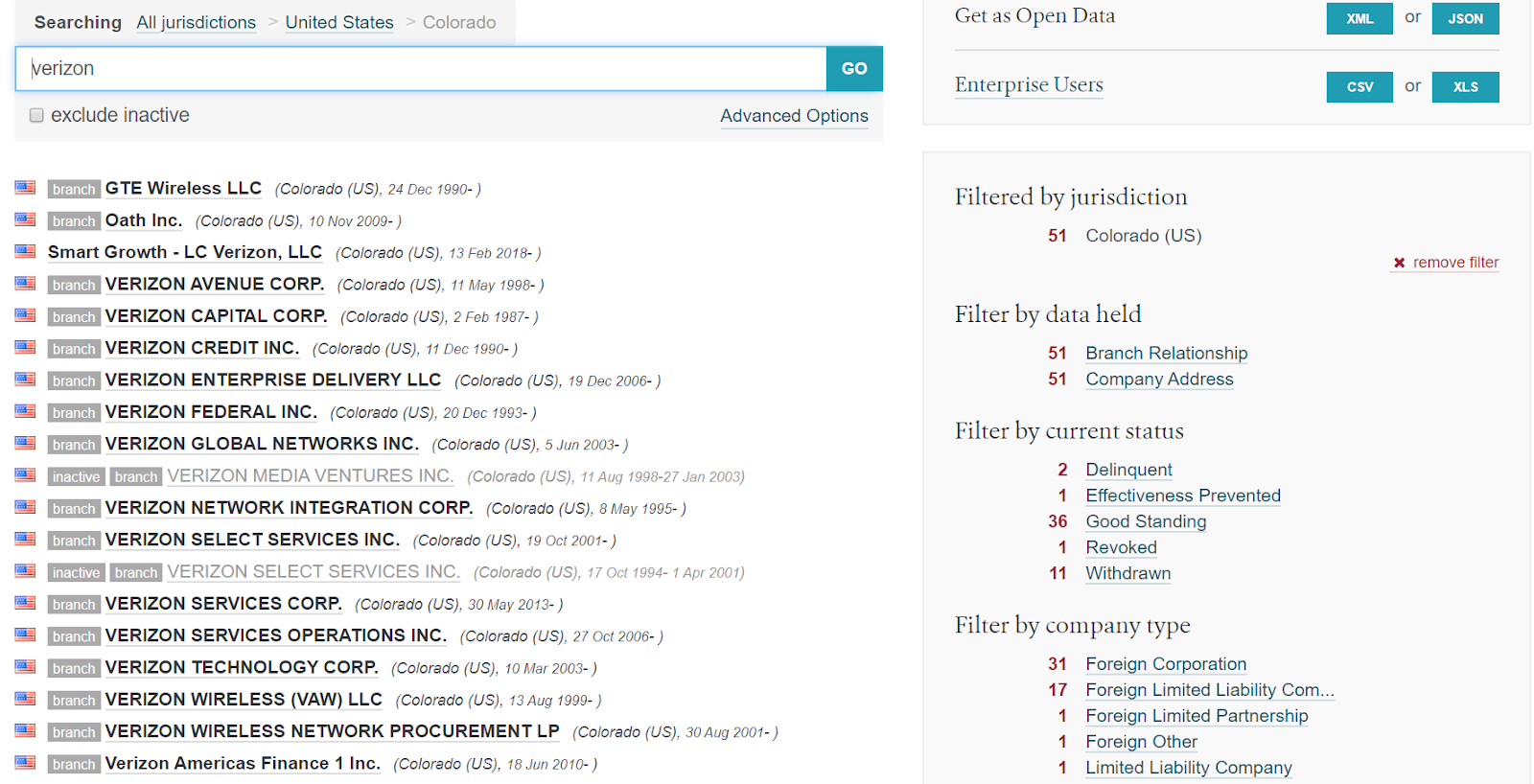Open Oath Inc. company page

tap(144, 220)
